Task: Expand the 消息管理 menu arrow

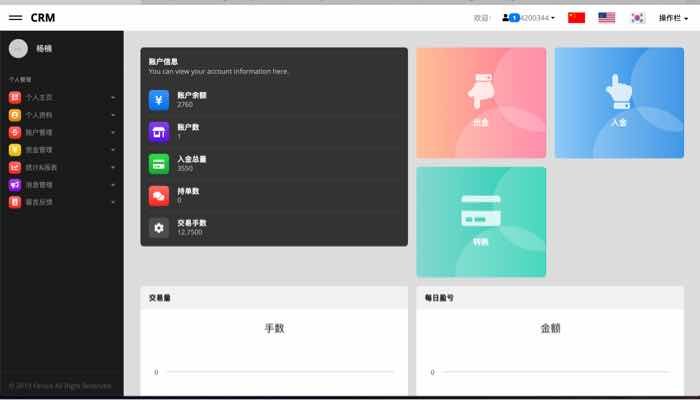Action: tap(113, 185)
